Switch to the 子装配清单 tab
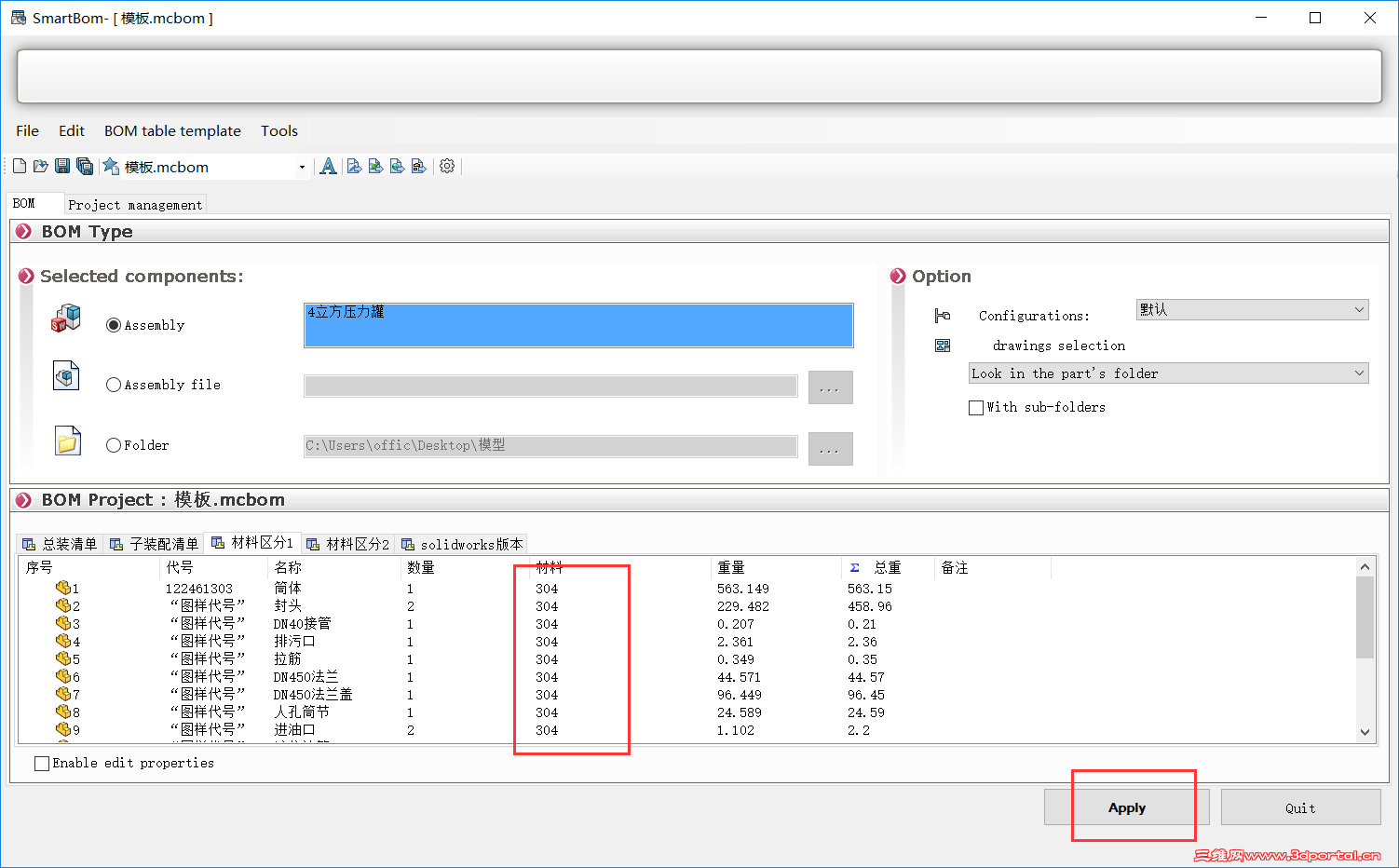Screen dimensions: 1399x868 tap(154, 544)
